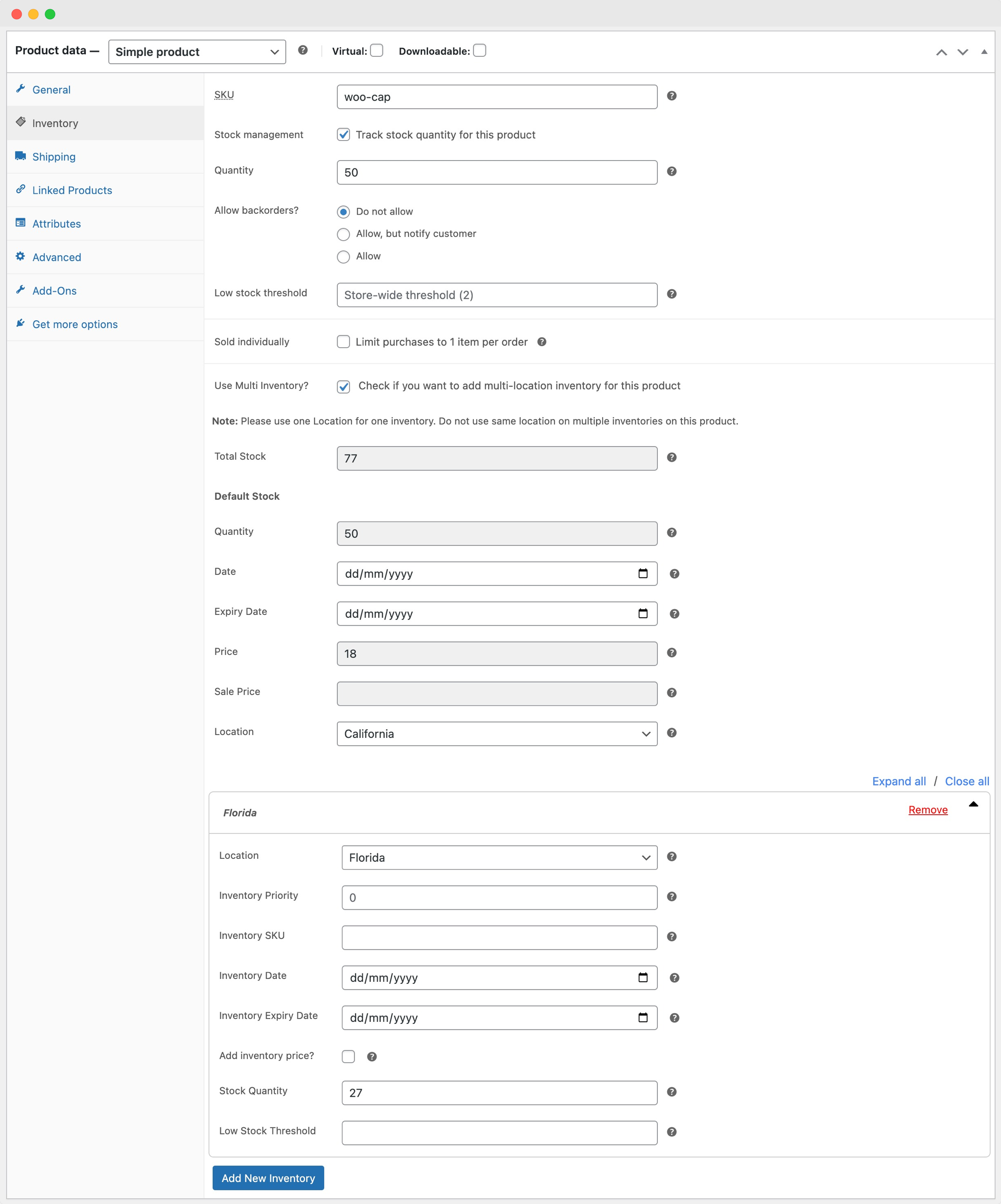Click the help icon beside Low stock threshold
This screenshot has width=1001, height=1204.
tap(672, 294)
